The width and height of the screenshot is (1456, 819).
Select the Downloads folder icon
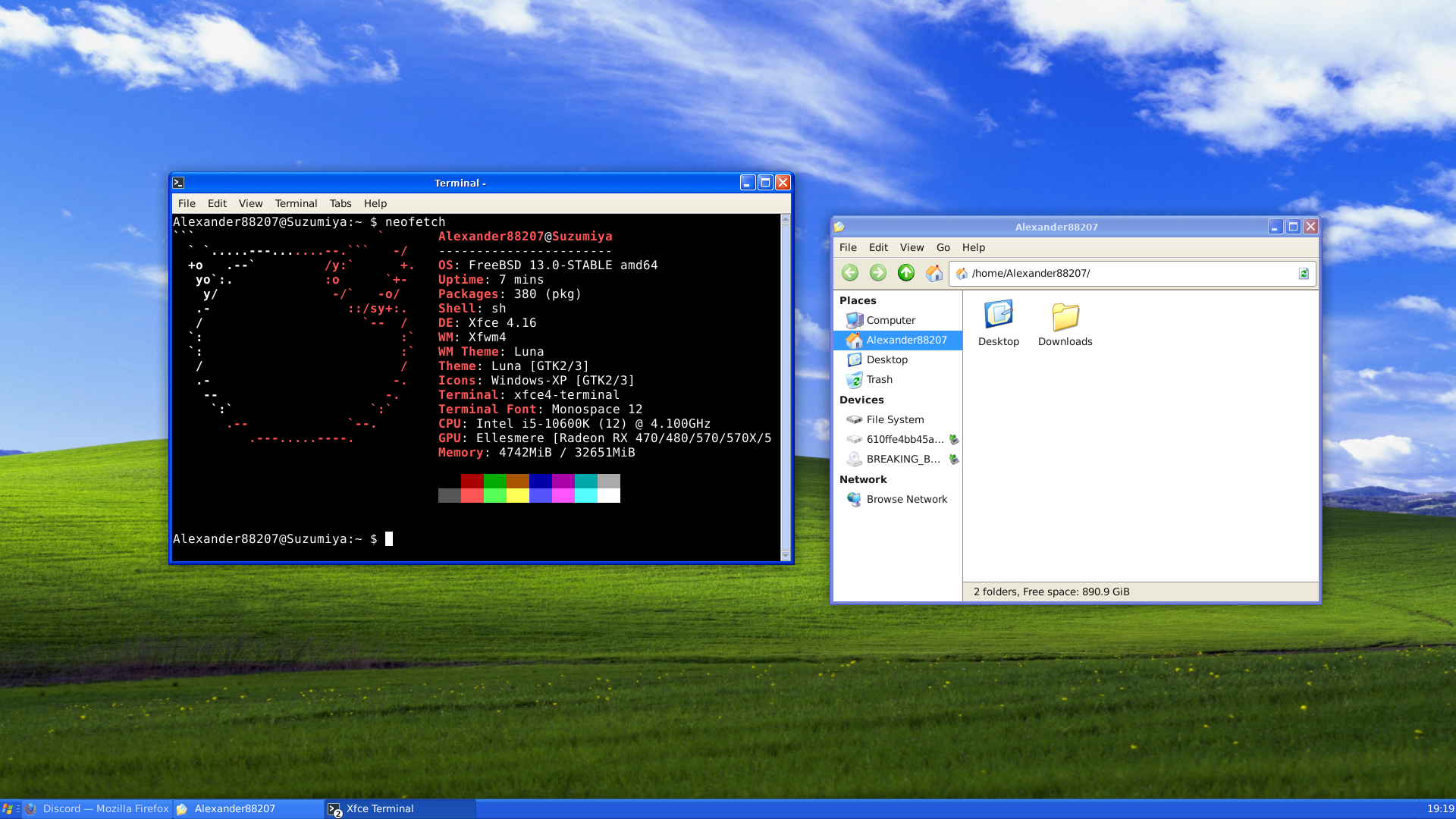[x=1065, y=315]
